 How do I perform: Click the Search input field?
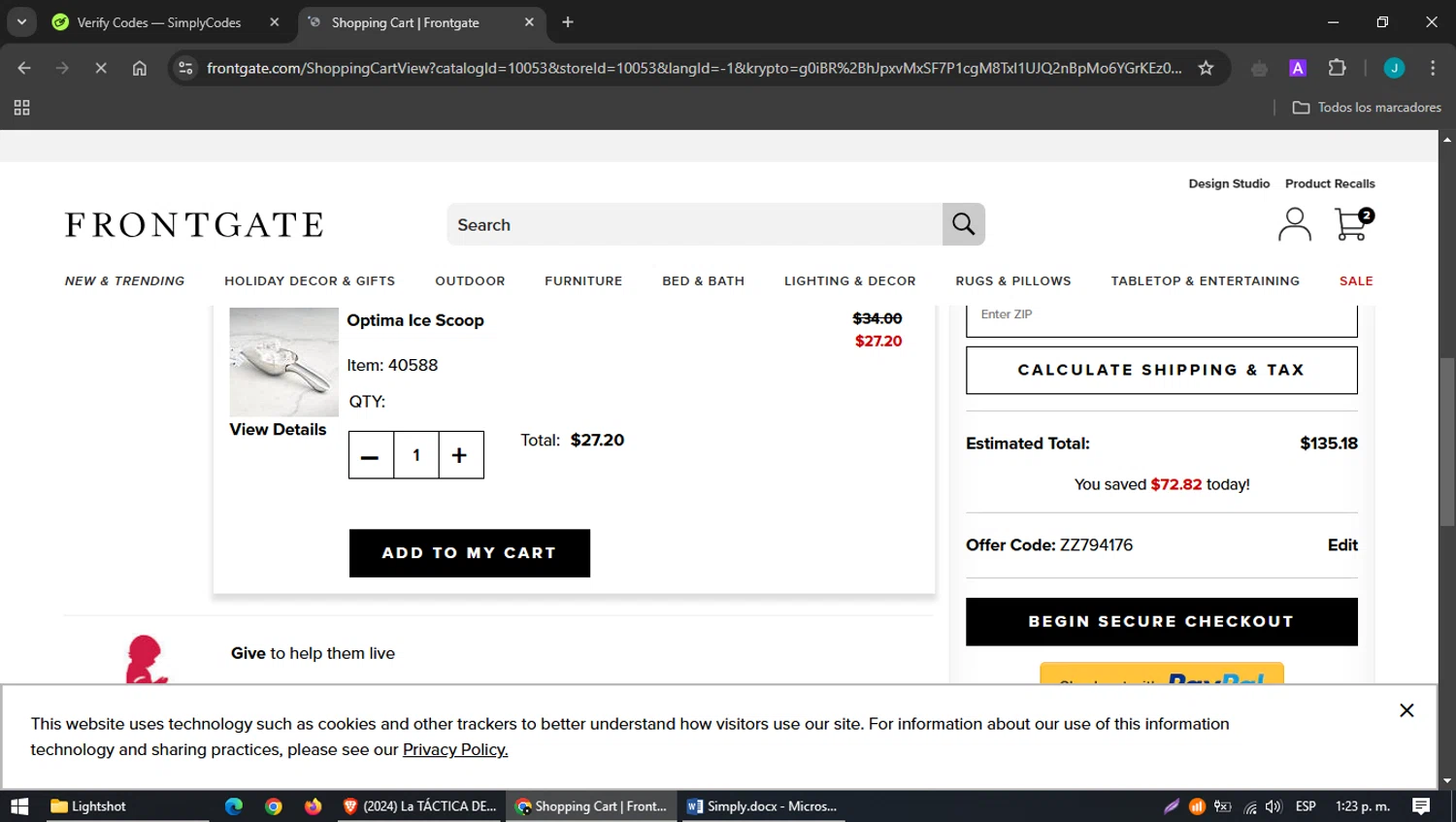point(694,224)
